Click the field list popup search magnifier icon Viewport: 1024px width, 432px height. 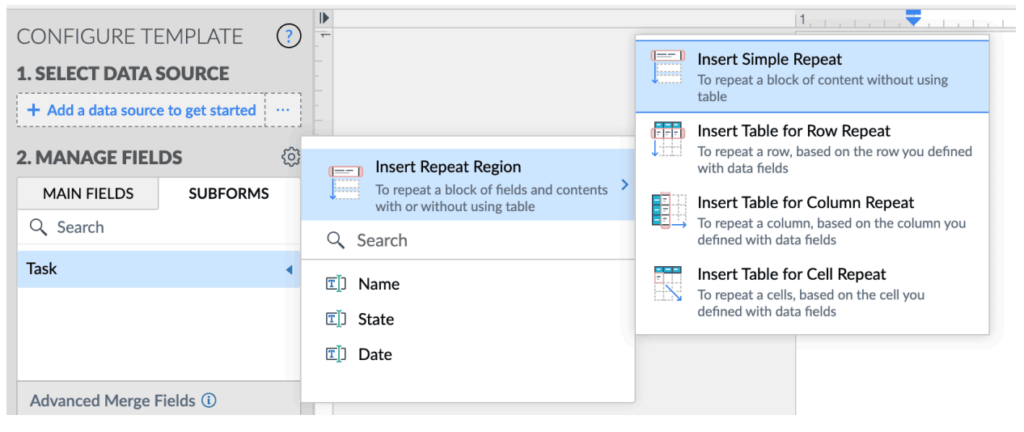pyautogui.click(x=336, y=240)
